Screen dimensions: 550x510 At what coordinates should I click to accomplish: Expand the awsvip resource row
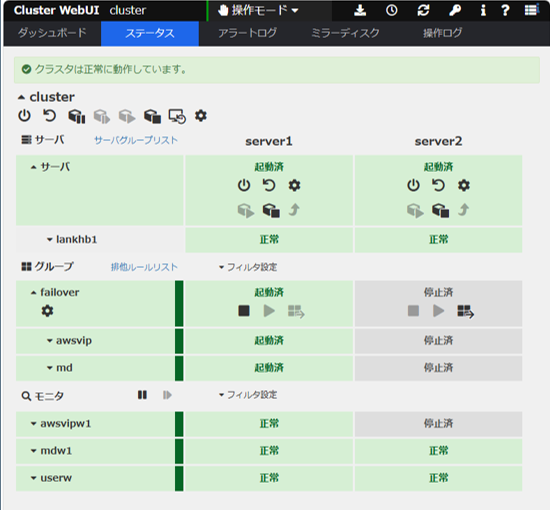pyautogui.click(x=49, y=341)
